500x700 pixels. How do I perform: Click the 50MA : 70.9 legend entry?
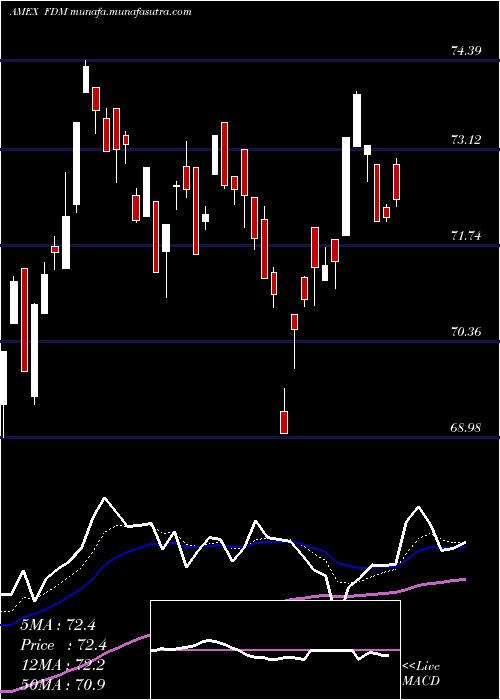(63, 684)
